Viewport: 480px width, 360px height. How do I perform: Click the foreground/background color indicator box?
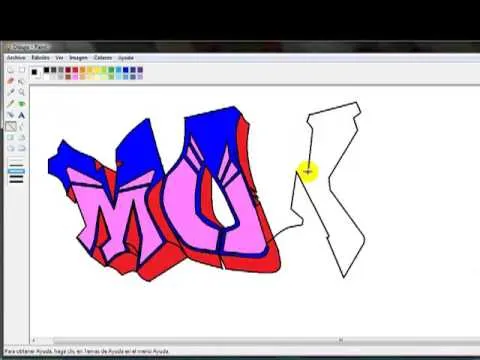click(x=35, y=73)
